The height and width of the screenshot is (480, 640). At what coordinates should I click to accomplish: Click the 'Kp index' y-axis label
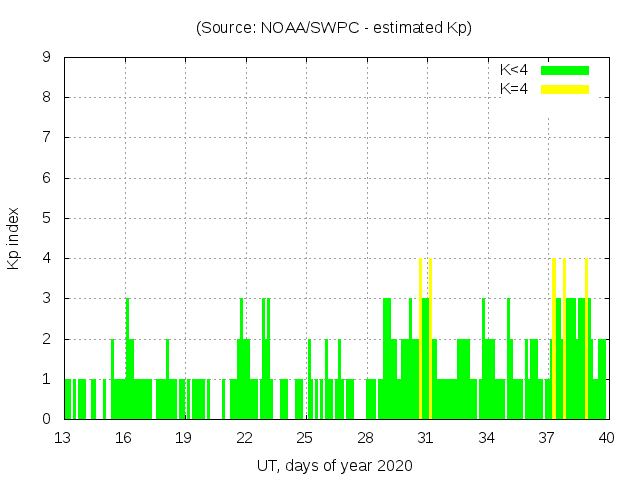pos(14,239)
